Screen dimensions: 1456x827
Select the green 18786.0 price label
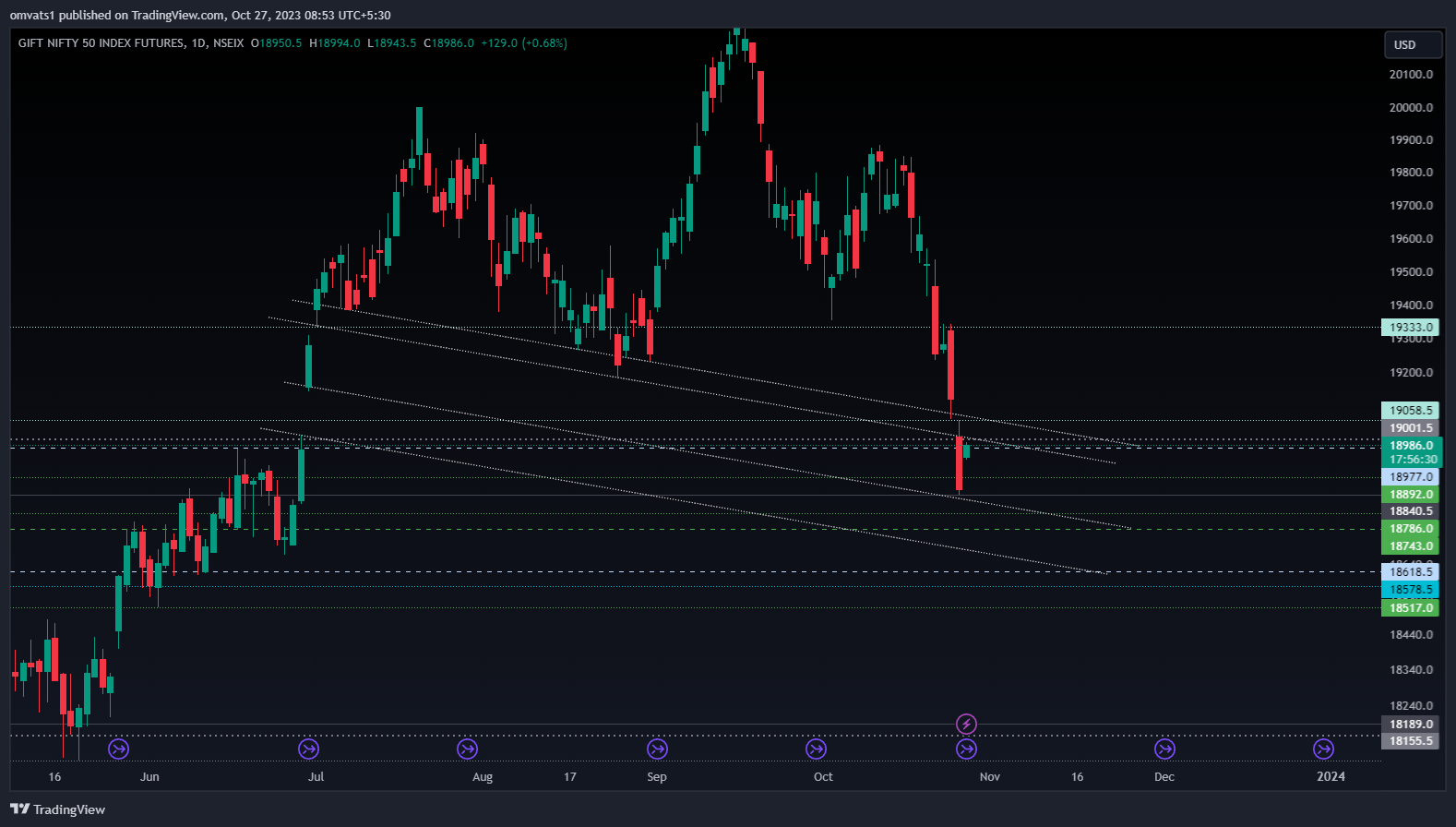[x=1411, y=528]
